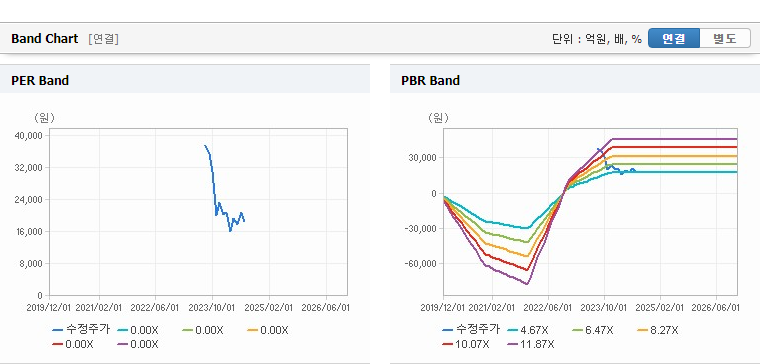The height and width of the screenshot is (364, 760).
Task: Click 2022/06/01 date label in PER chart
Action: pos(155,307)
